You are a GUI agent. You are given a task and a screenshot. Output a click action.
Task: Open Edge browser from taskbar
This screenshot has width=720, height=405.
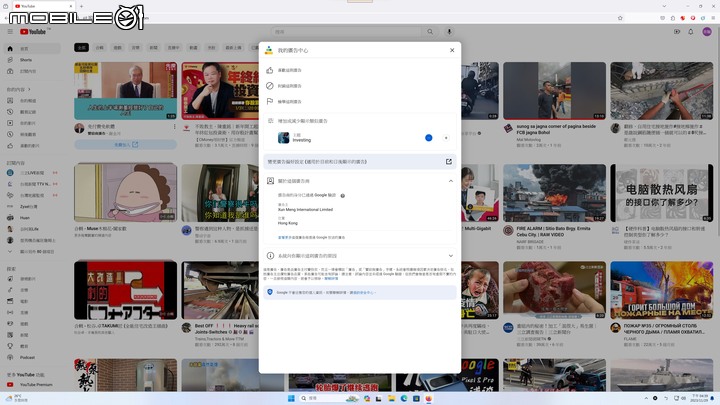coord(404,398)
